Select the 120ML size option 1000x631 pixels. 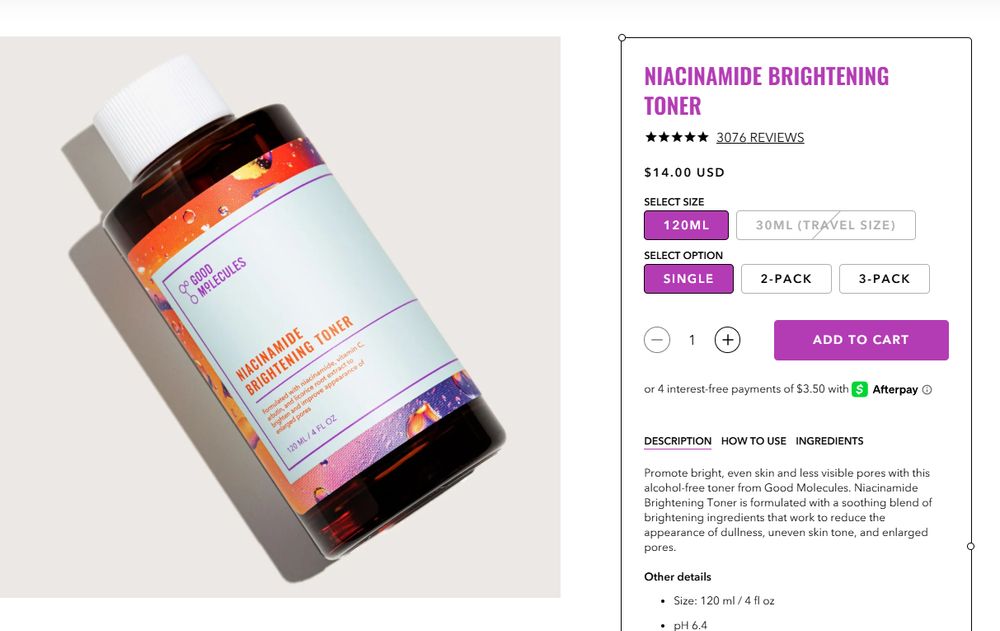click(x=686, y=225)
